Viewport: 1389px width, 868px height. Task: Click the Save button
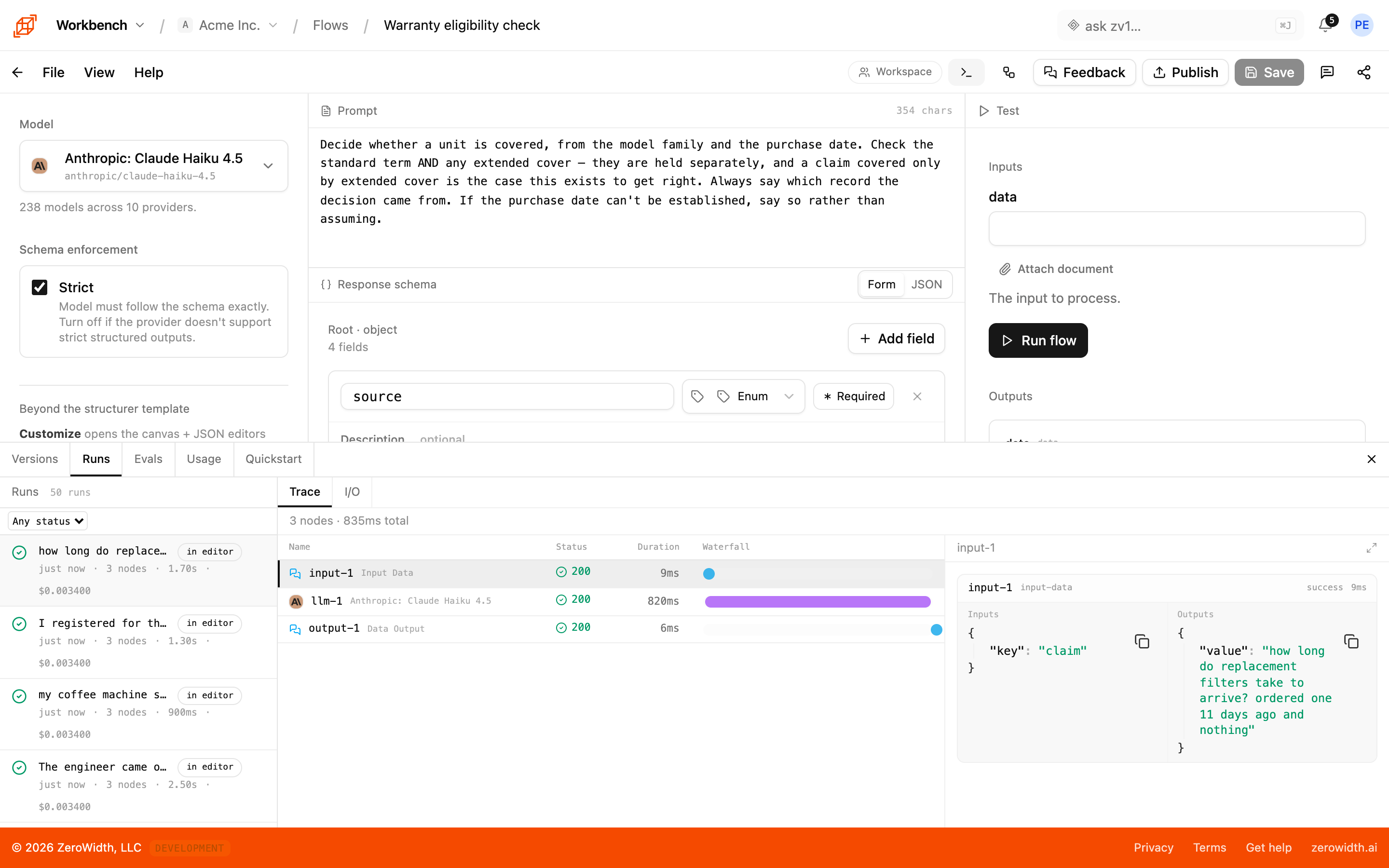[1269, 72]
